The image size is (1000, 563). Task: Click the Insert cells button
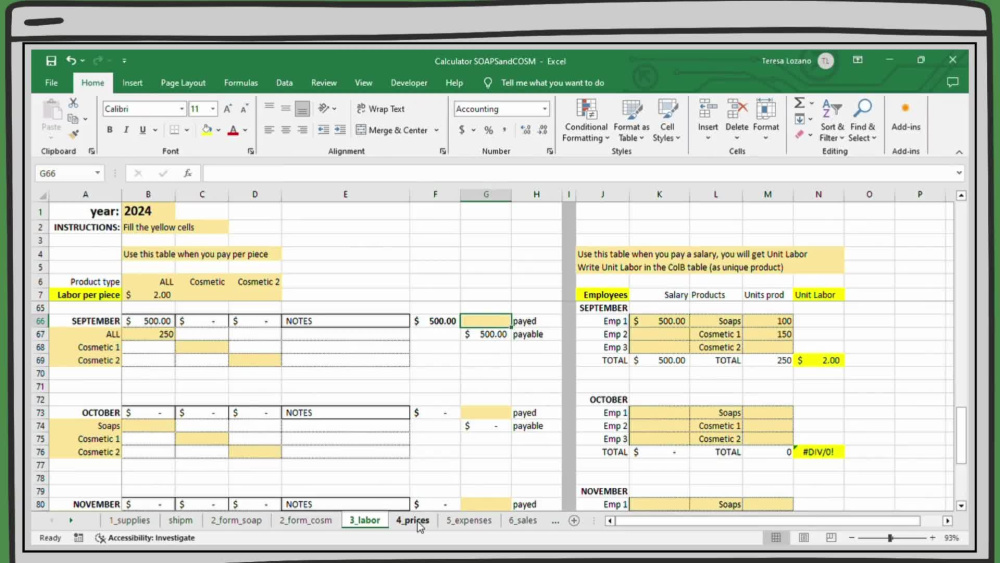[x=707, y=121]
